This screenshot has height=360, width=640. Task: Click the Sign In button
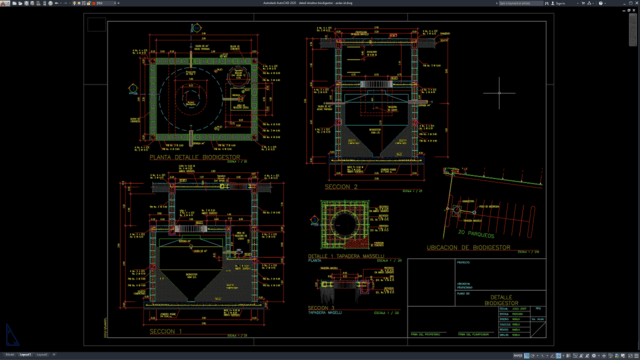pyautogui.click(x=558, y=3)
